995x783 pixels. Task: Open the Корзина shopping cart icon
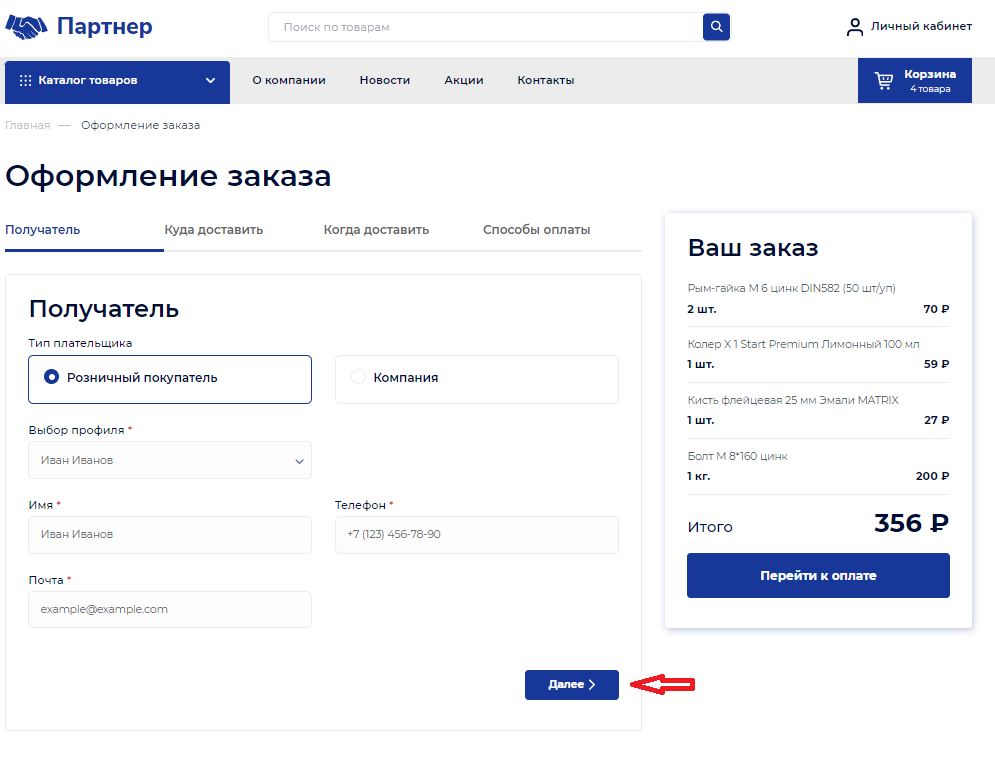click(x=884, y=81)
